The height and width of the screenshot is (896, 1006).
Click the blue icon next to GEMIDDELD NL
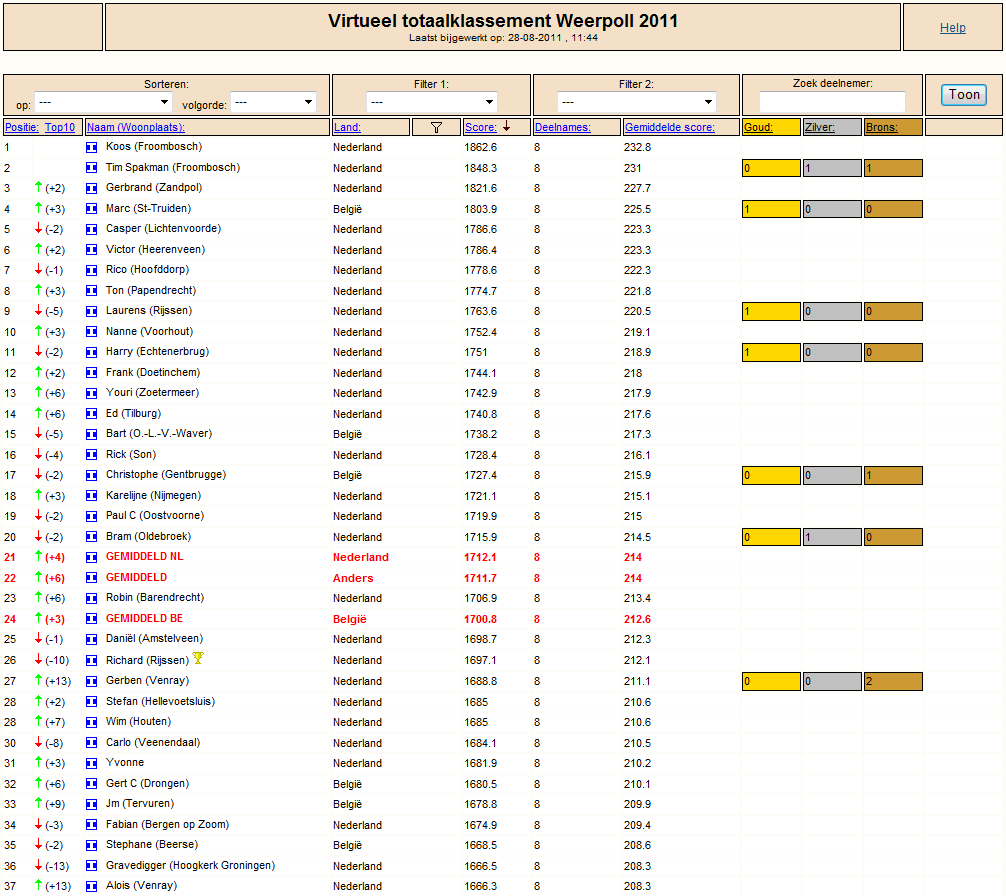[x=92, y=557]
